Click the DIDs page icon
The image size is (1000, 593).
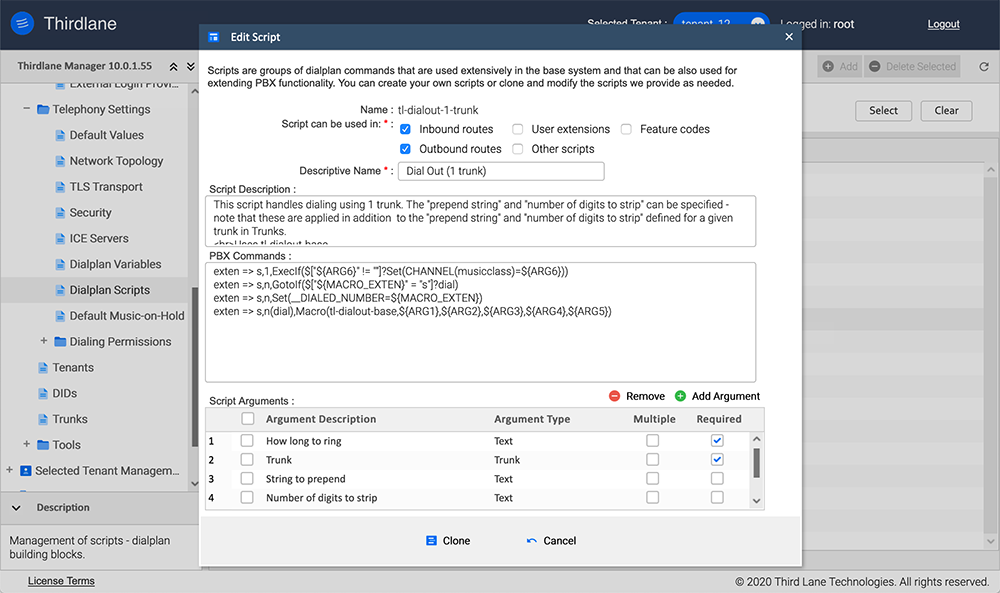(43, 393)
